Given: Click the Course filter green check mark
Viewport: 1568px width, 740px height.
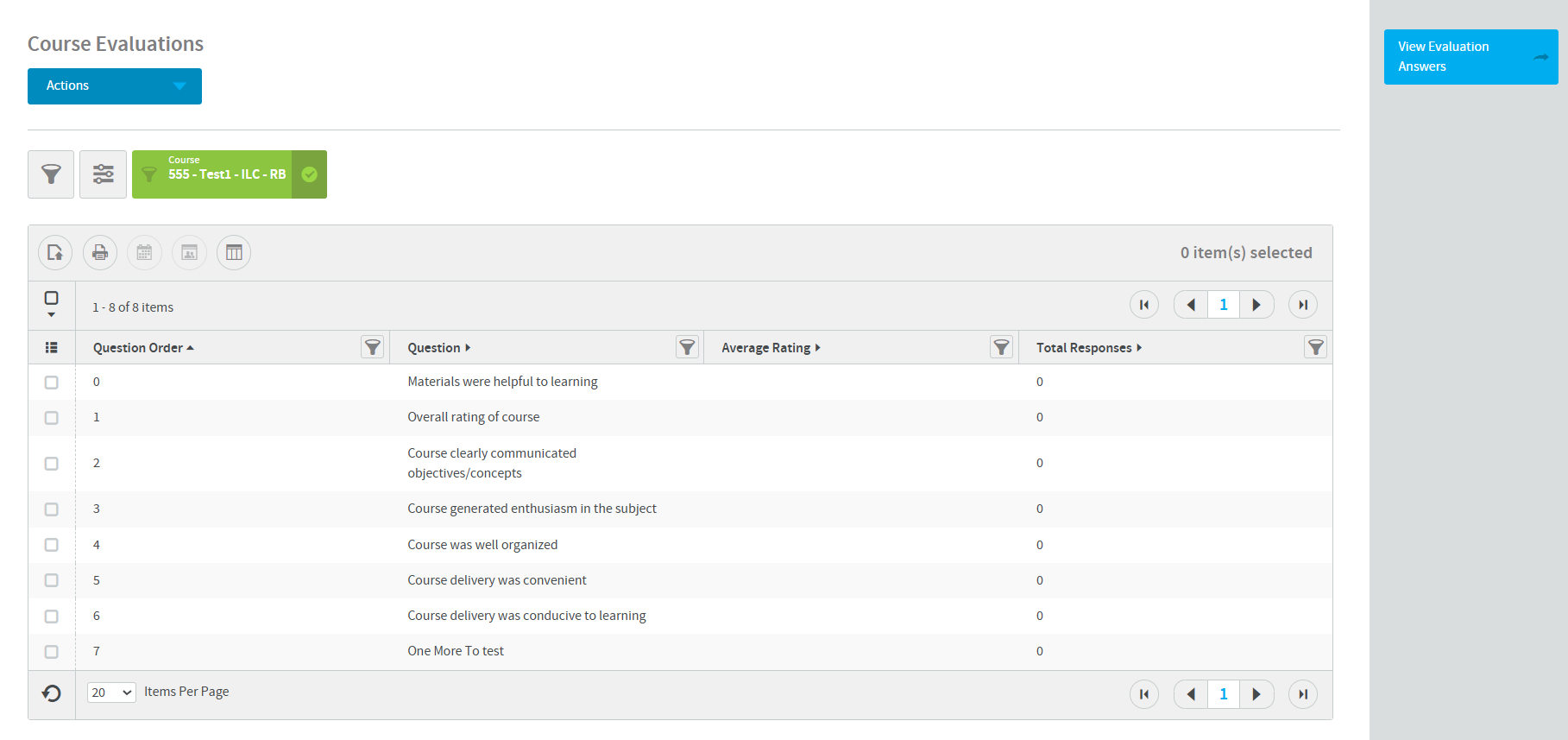Looking at the screenshot, I should (x=309, y=174).
